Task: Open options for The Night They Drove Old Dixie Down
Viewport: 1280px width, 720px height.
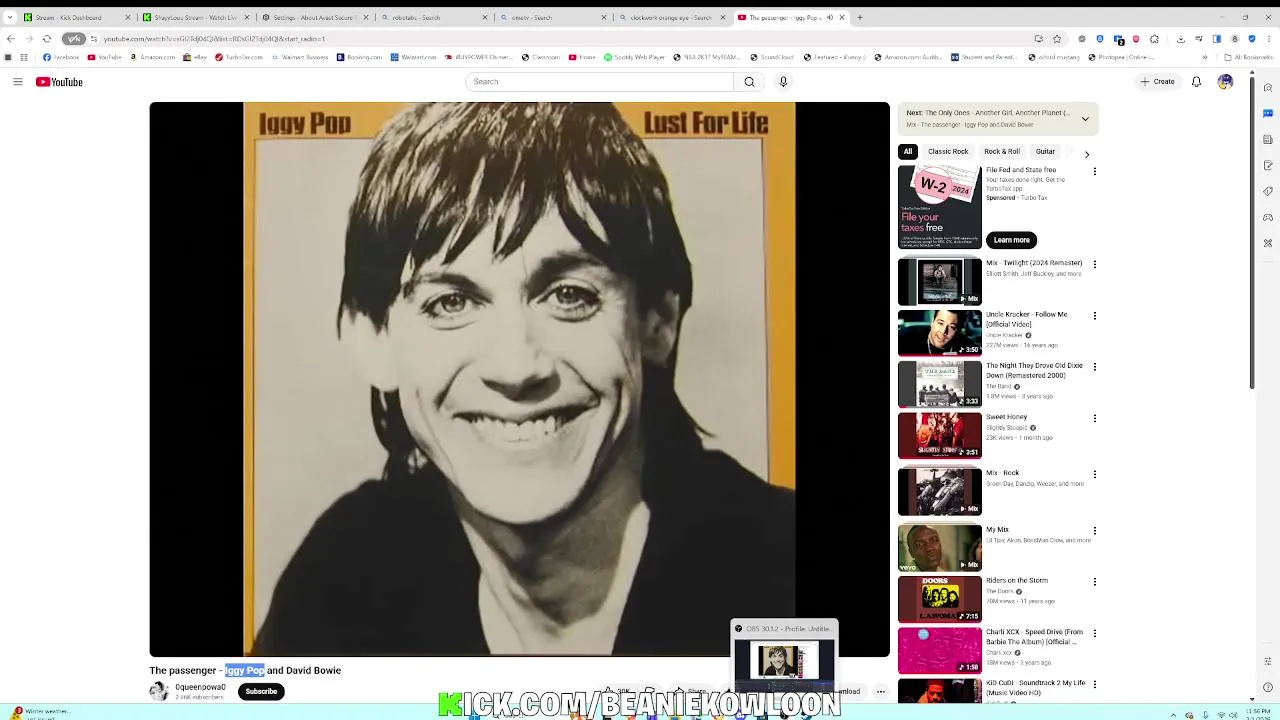Action: (x=1094, y=367)
